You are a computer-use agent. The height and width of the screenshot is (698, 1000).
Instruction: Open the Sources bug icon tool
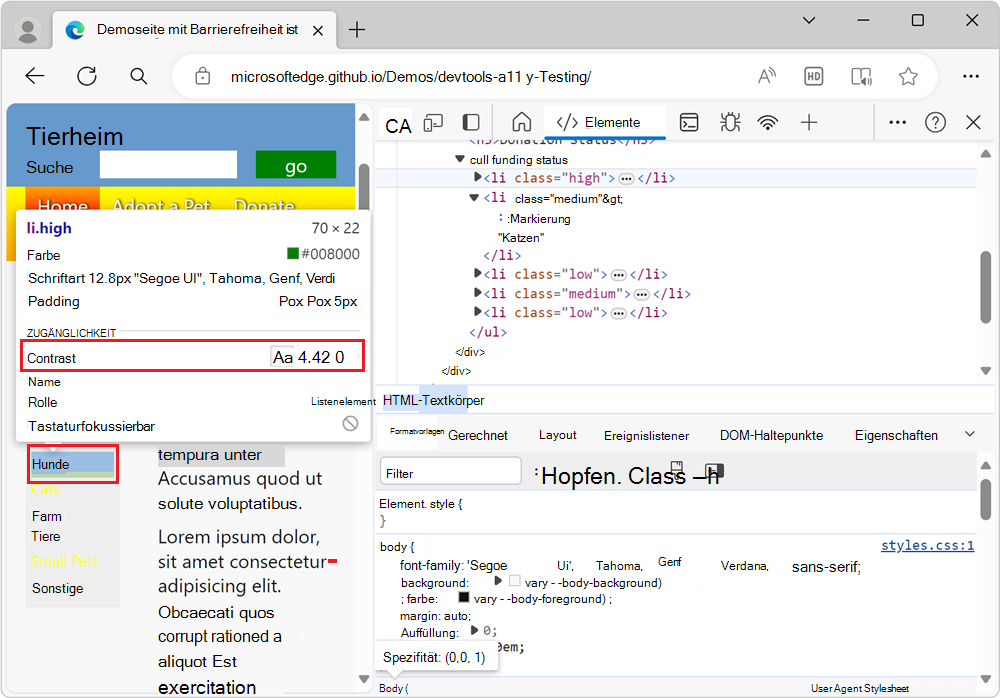tap(730, 123)
